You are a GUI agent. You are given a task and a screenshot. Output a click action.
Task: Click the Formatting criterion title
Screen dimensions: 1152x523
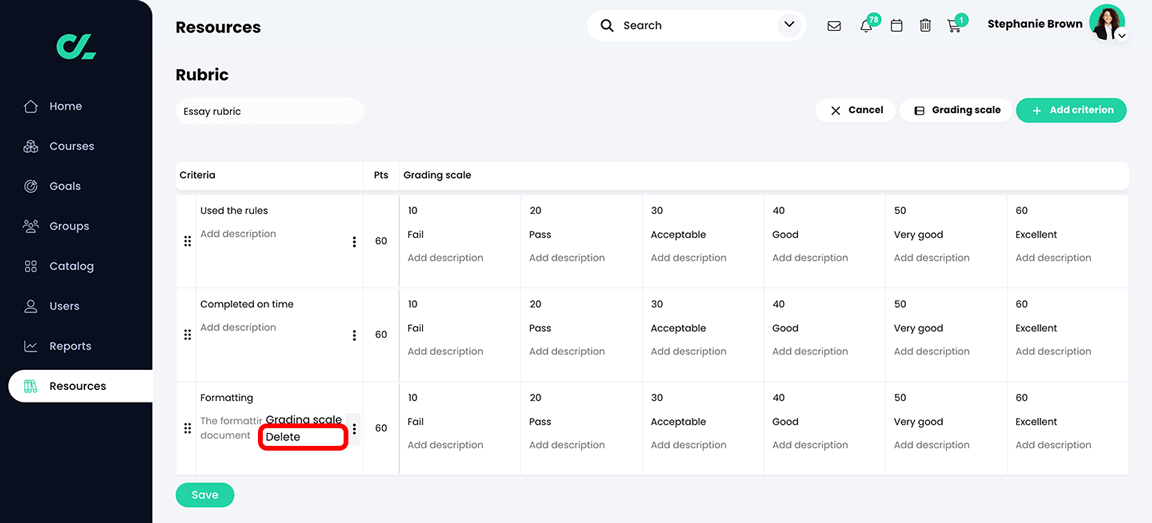226,398
